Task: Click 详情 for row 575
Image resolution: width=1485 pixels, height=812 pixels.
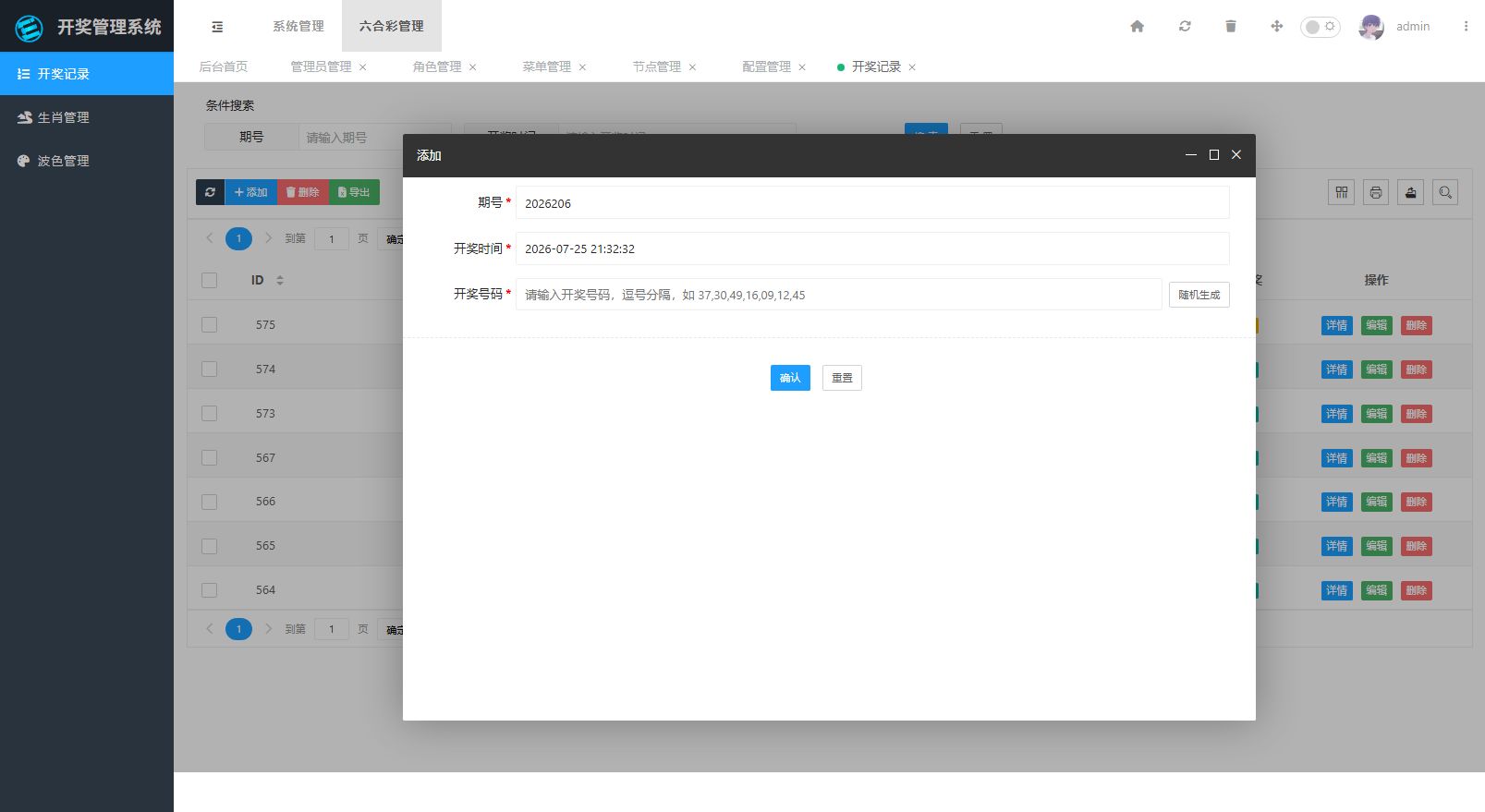Action: 1337,325
